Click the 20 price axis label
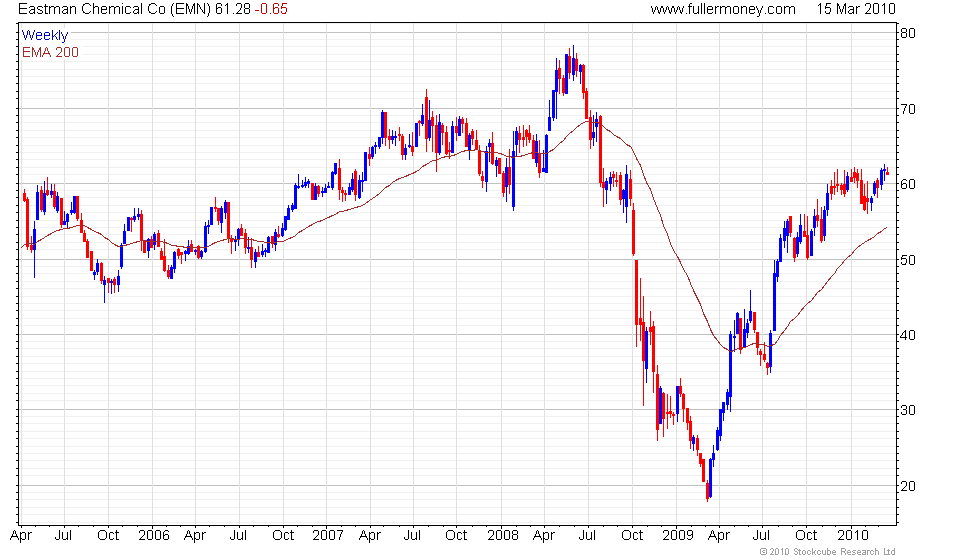980x560 pixels. tap(908, 486)
